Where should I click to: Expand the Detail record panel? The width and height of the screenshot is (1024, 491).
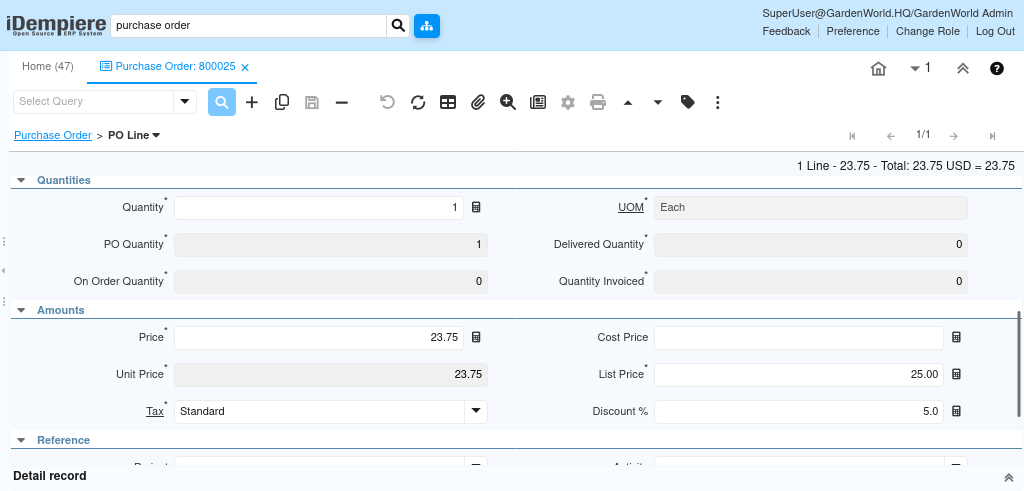coord(1007,478)
